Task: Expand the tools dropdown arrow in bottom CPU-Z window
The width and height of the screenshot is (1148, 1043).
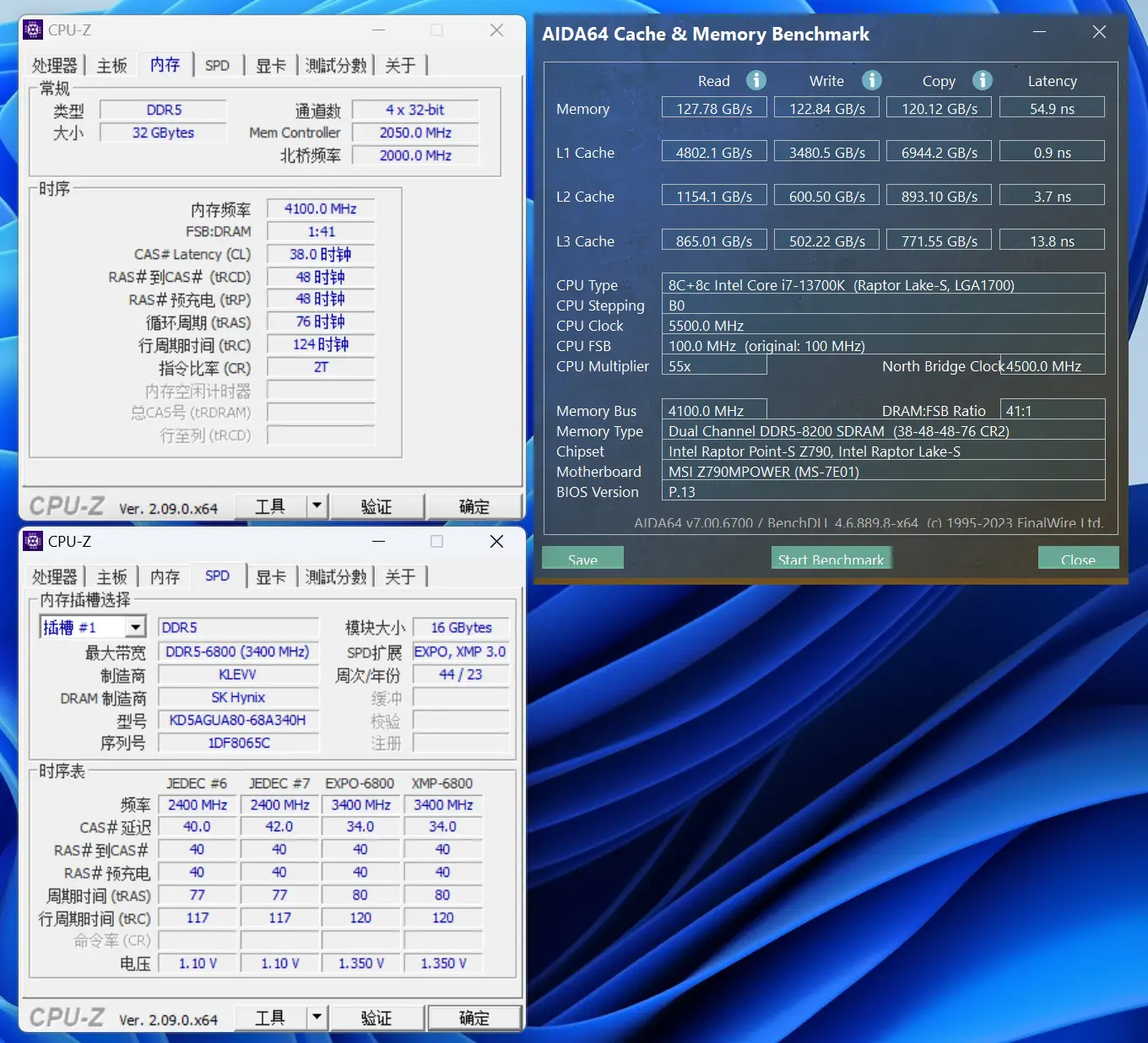Action: (317, 1018)
